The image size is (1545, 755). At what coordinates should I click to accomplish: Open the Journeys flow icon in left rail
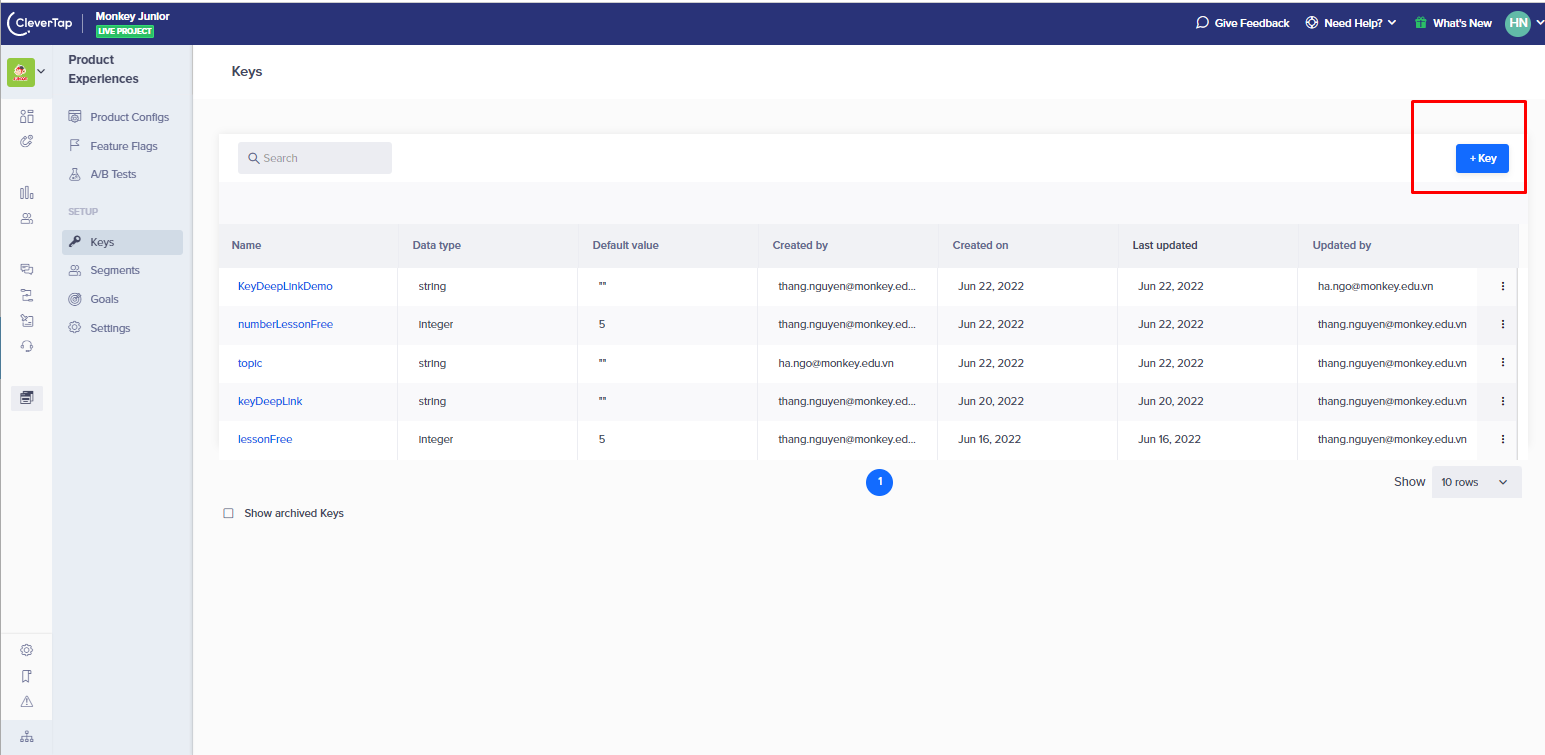click(x=27, y=295)
